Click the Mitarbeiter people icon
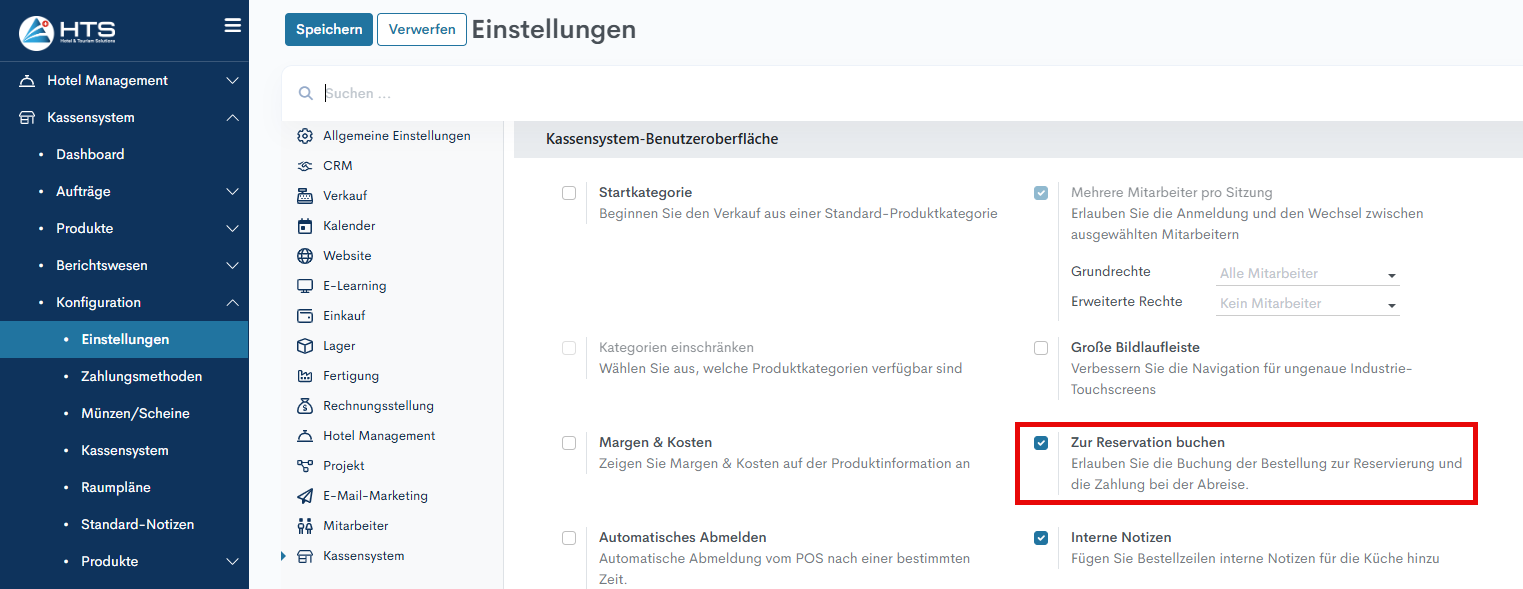The height and width of the screenshot is (589, 1523). [x=305, y=526]
